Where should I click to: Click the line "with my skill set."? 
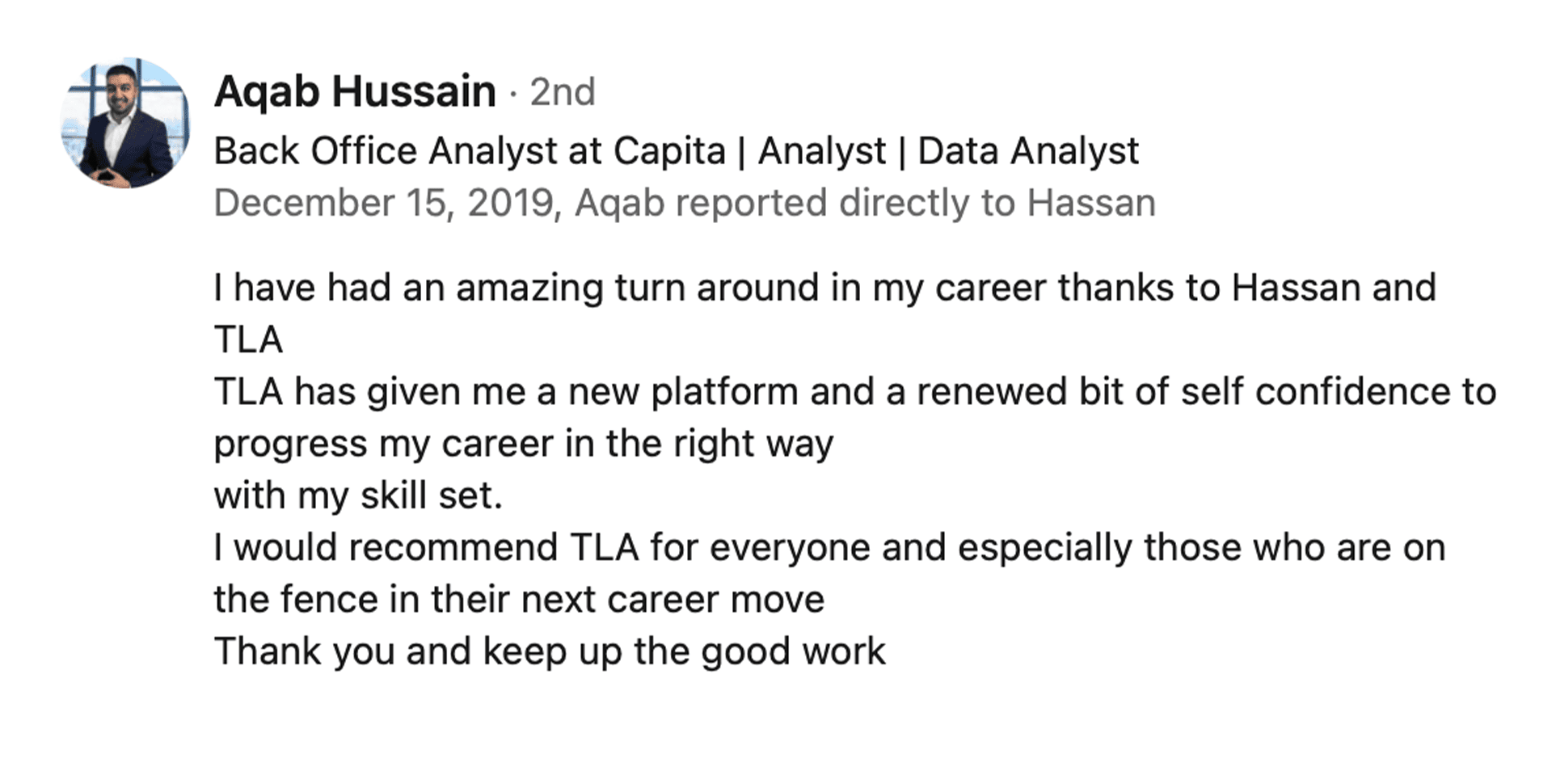click(358, 496)
